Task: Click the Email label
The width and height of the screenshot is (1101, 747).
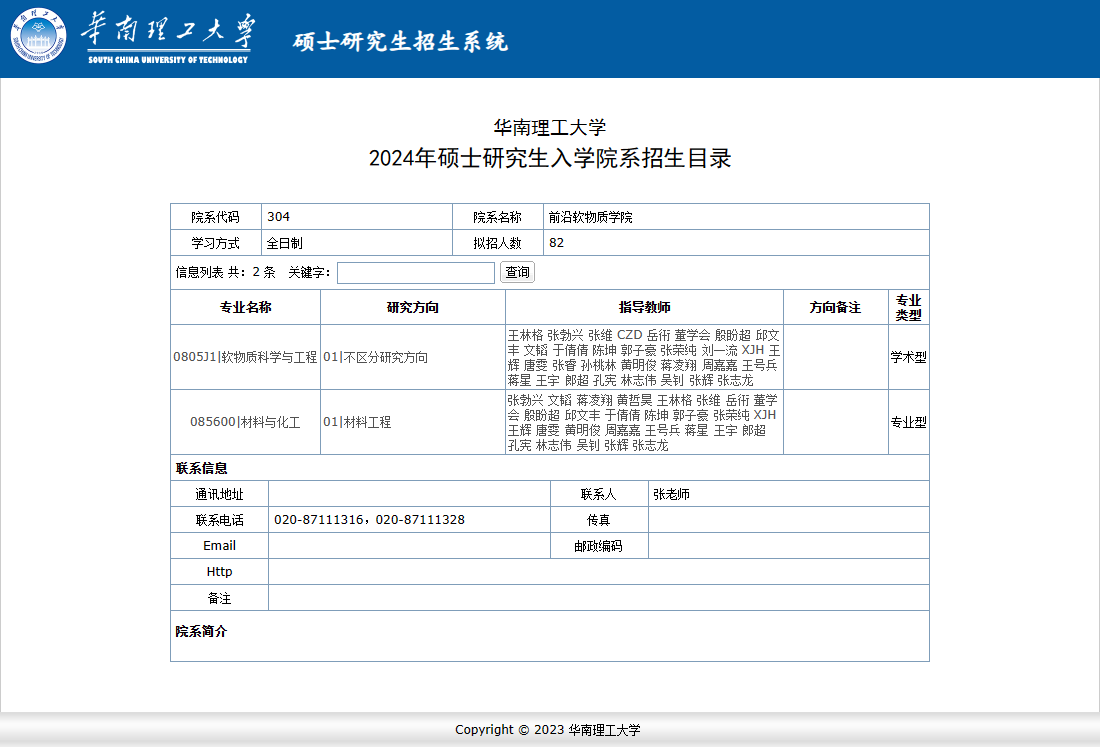Action: (x=219, y=546)
